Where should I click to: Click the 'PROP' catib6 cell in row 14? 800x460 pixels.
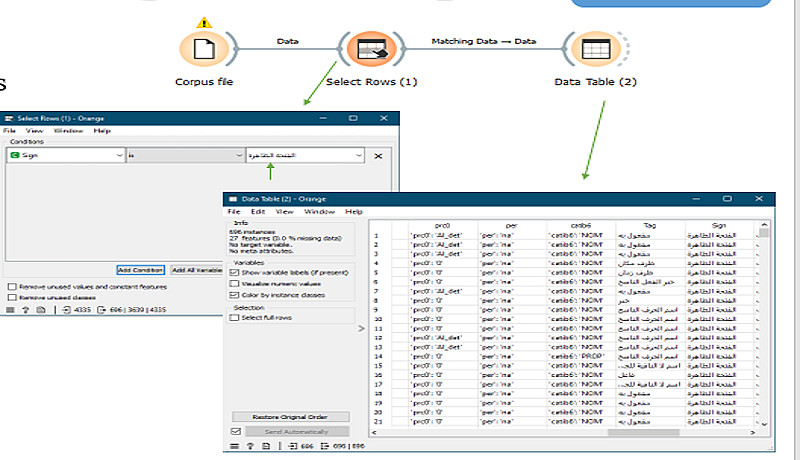click(x=581, y=356)
